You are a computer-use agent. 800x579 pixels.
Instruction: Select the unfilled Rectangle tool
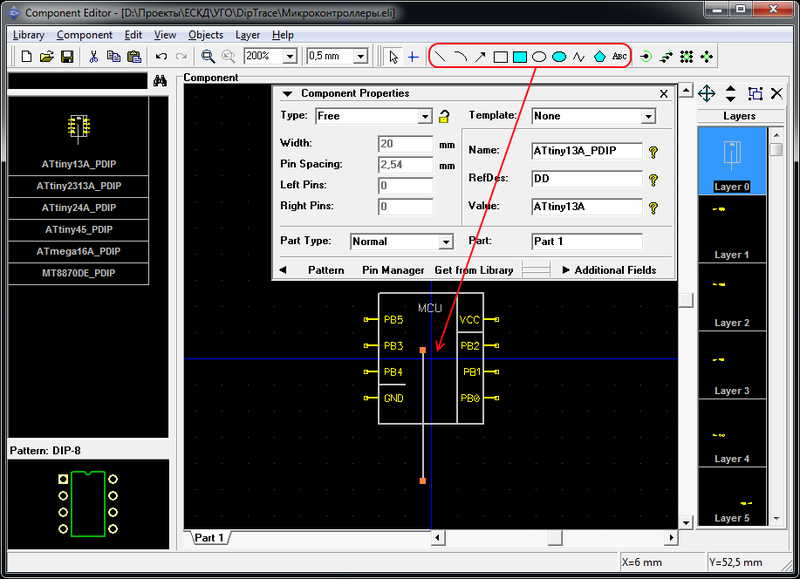click(501, 57)
